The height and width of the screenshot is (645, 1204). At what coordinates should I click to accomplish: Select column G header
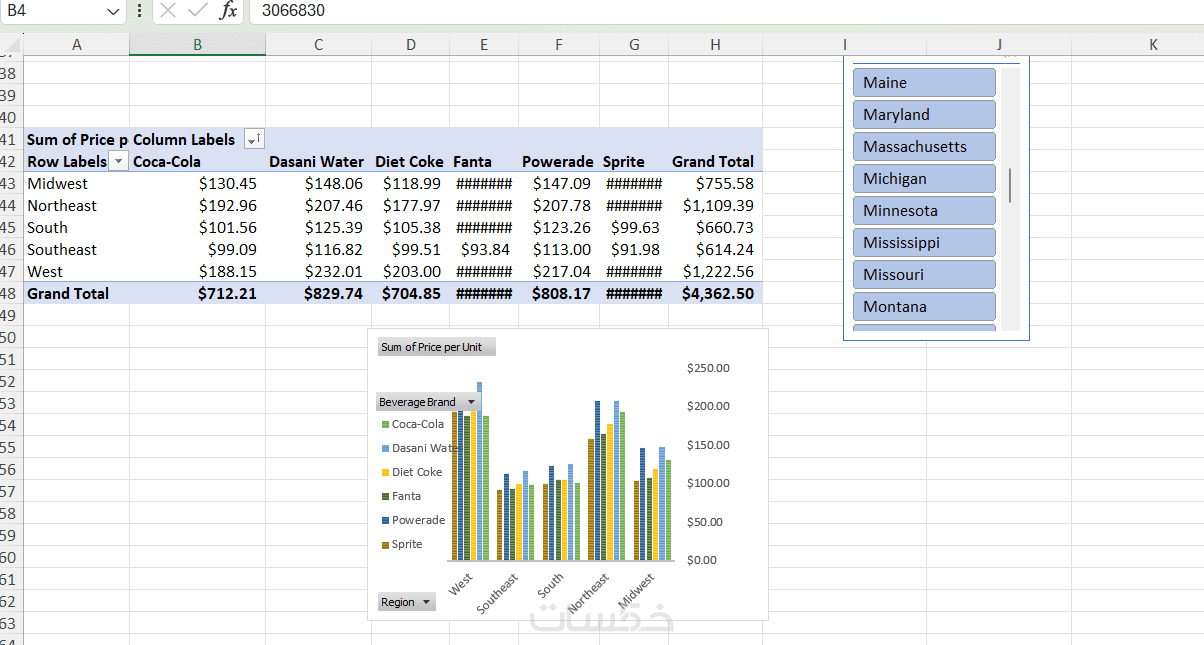pyautogui.click(x=634, y=45)
